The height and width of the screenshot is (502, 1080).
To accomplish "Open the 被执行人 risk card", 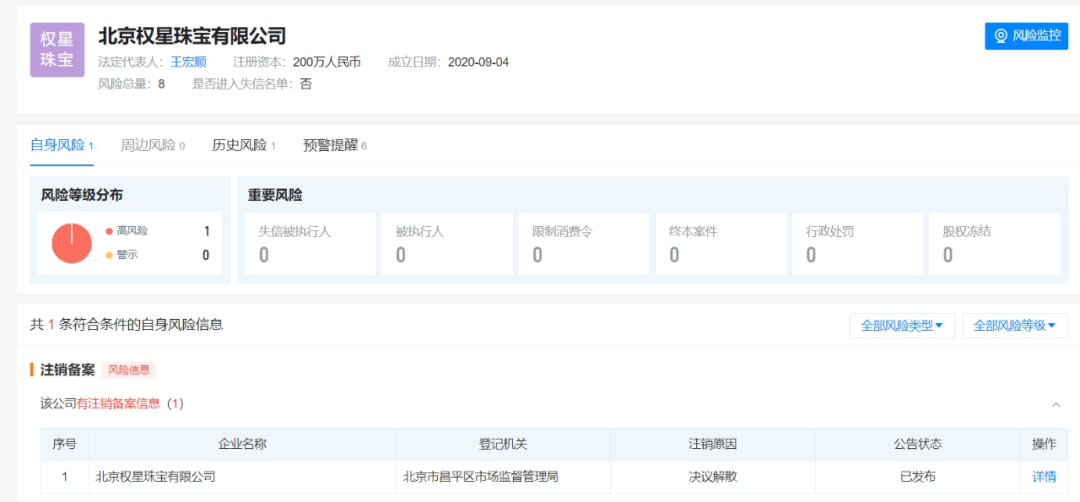I will (x=445, y=243).
